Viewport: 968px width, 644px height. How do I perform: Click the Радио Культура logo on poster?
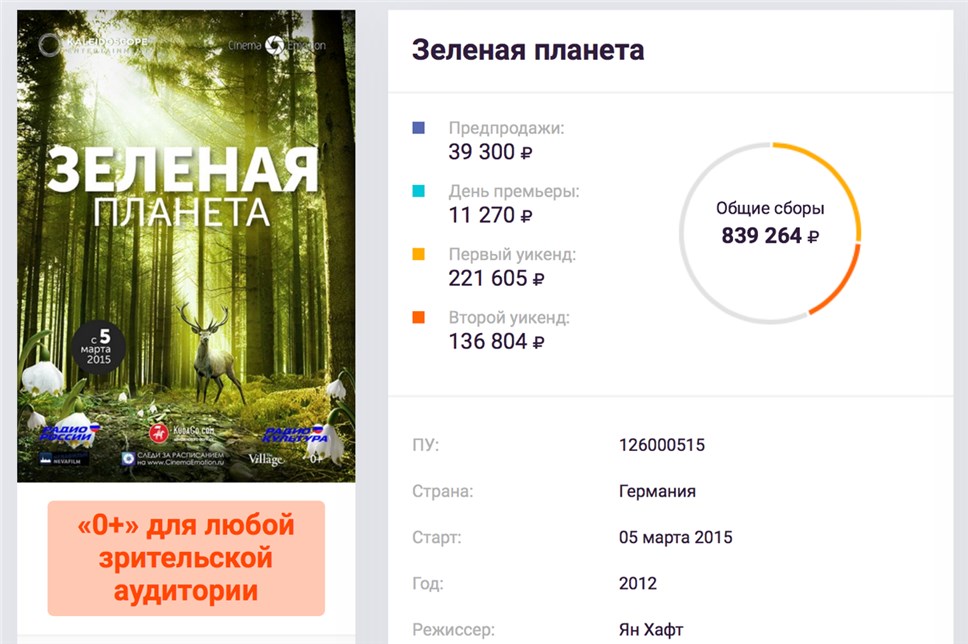296,434
